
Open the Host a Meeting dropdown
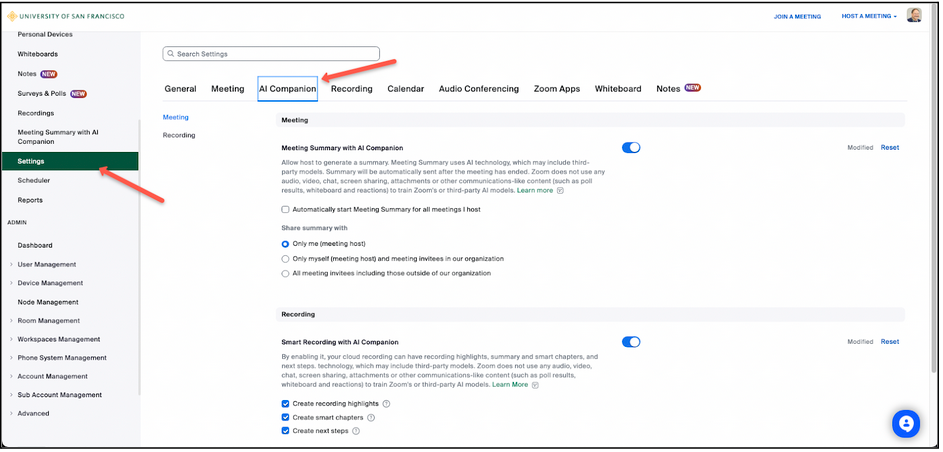coord(868,16)
